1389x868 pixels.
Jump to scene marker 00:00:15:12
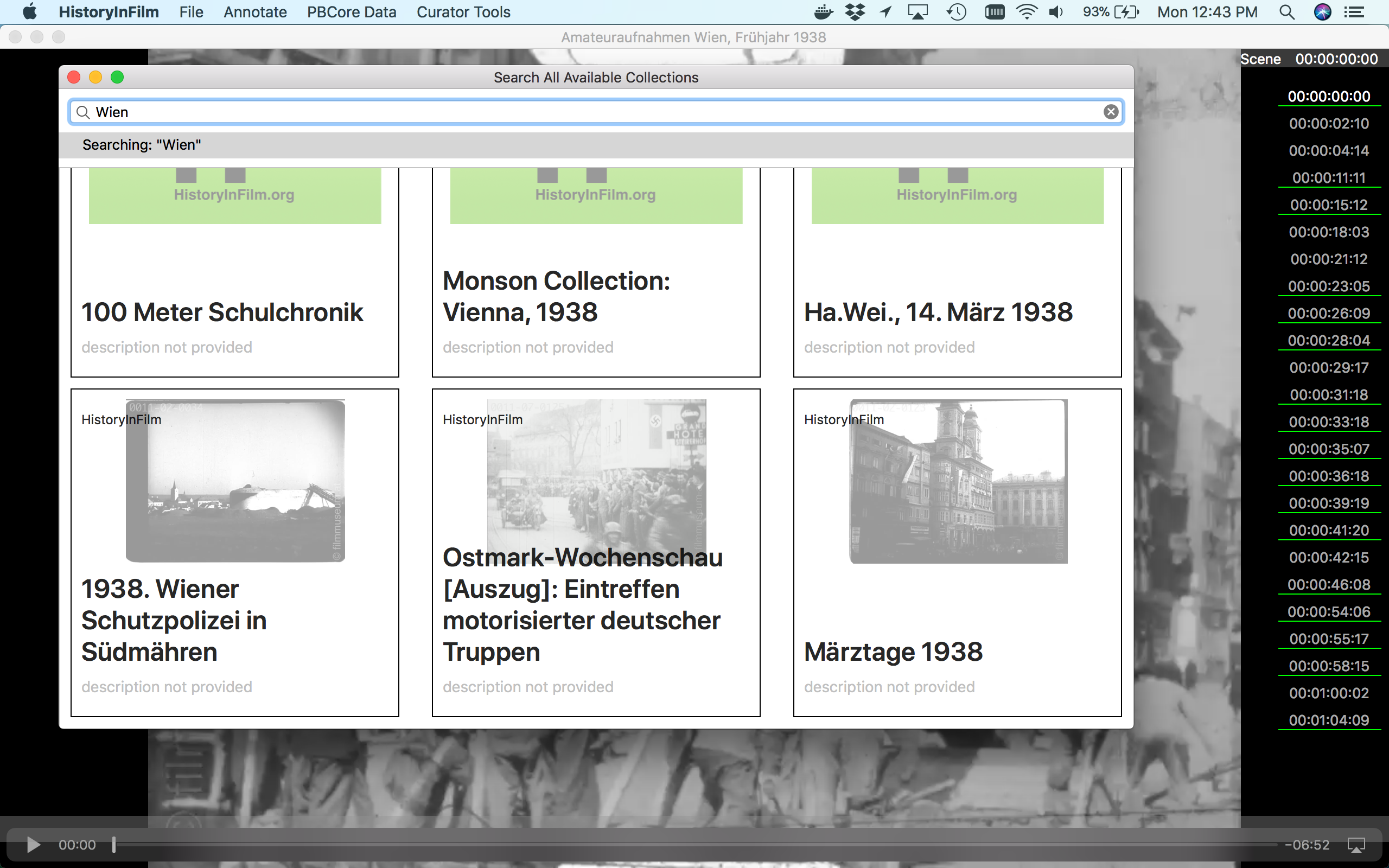(x=1329, y=205)
